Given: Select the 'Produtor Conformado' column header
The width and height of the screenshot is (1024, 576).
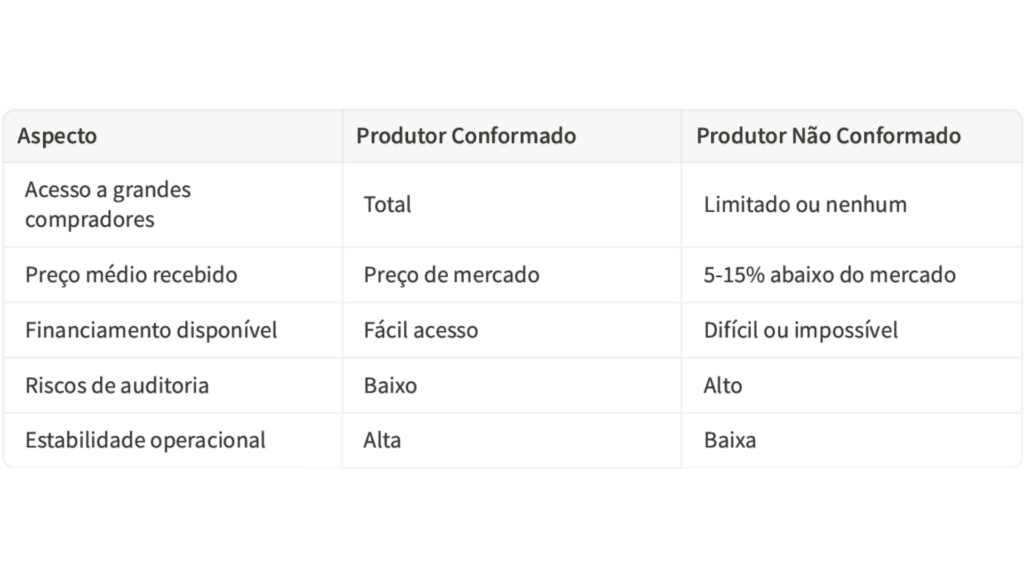Looking at the screenshot, I should 466,136.
